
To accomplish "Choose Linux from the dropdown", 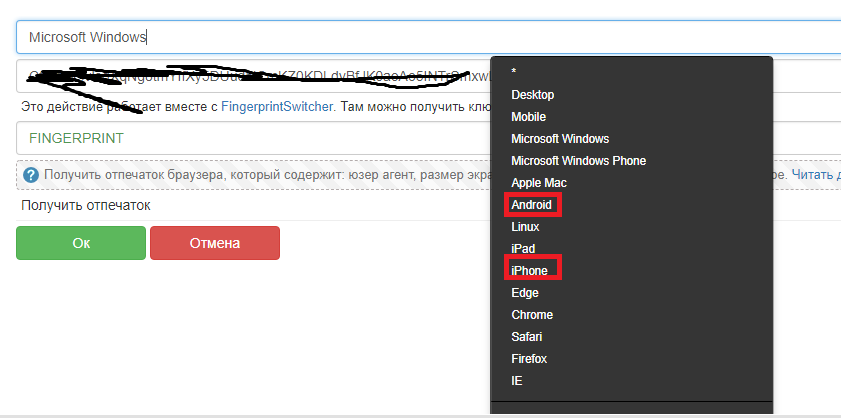I will 525,227.
